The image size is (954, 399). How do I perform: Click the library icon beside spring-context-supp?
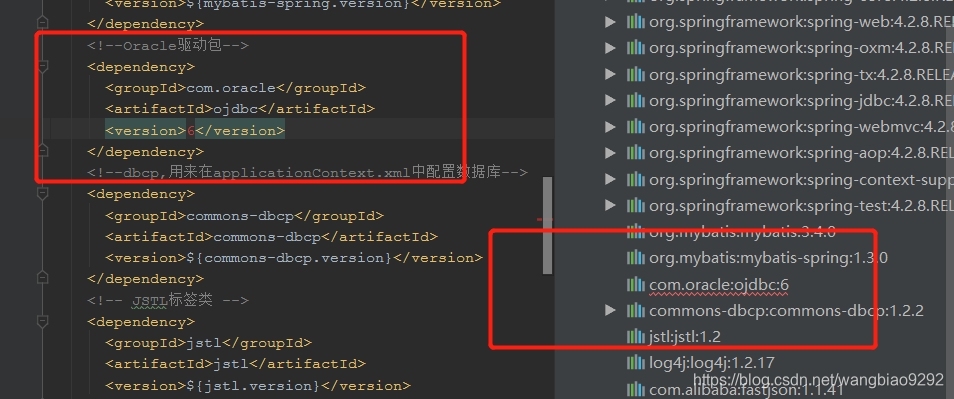635,179
